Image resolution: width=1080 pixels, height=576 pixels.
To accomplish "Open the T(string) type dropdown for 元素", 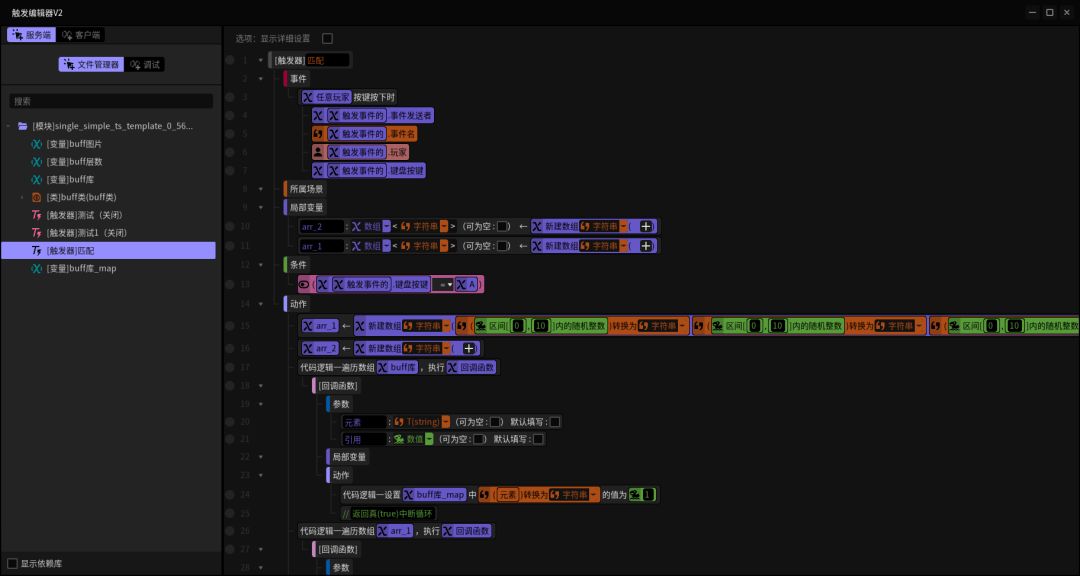I will [x=445, y=422].
